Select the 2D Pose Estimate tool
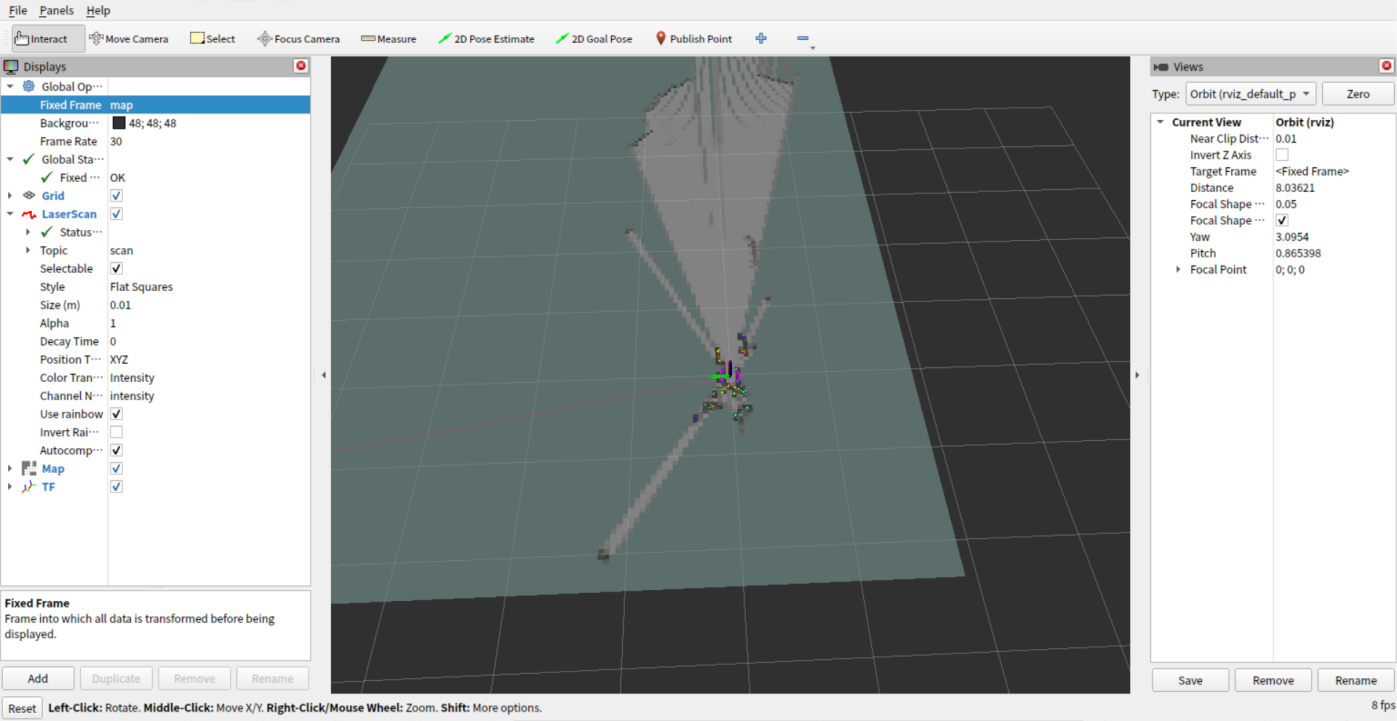 486,39
